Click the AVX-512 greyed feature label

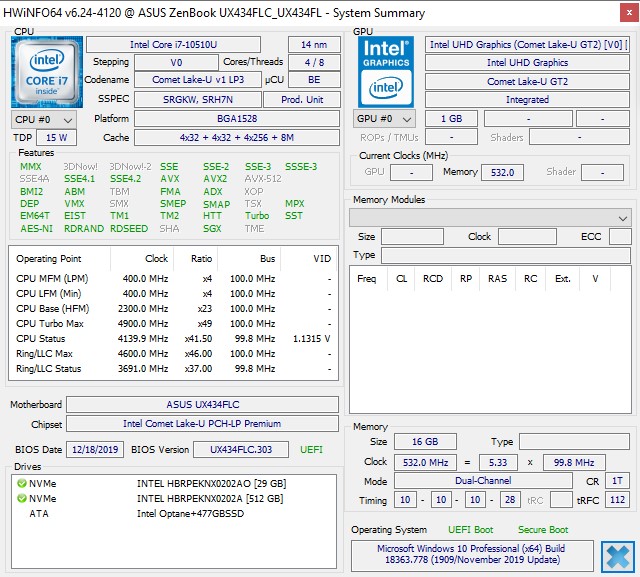[x=263, y=179]
